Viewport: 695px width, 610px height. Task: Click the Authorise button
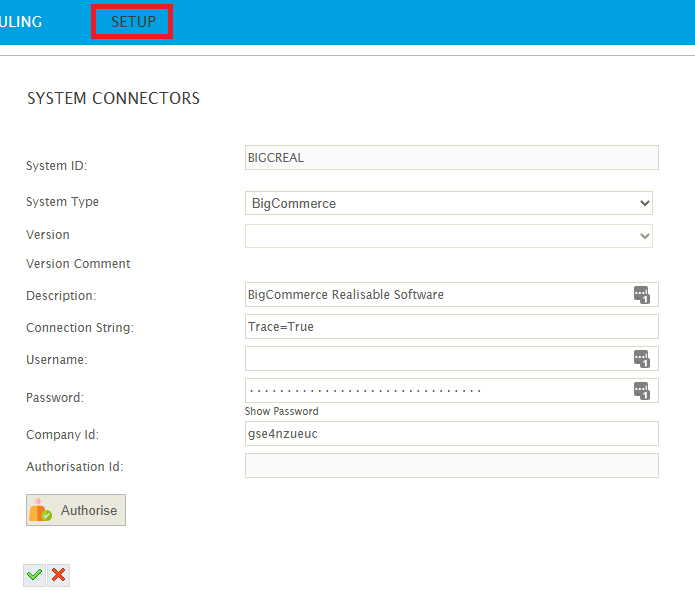pyautogui.click(x=76, y=510)
